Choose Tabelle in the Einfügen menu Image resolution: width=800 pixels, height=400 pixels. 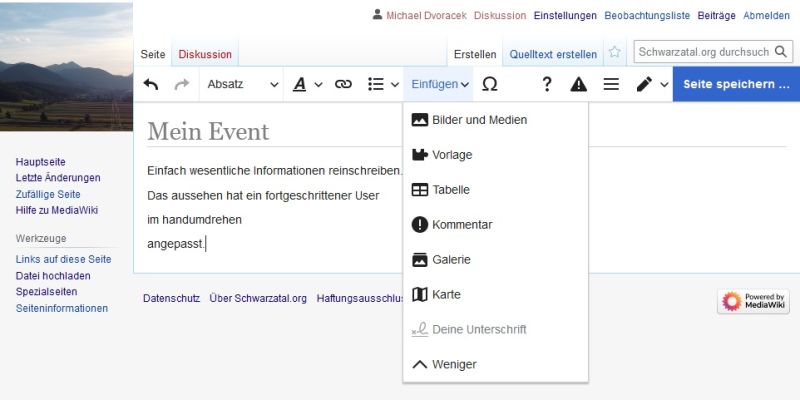[450, 190]
